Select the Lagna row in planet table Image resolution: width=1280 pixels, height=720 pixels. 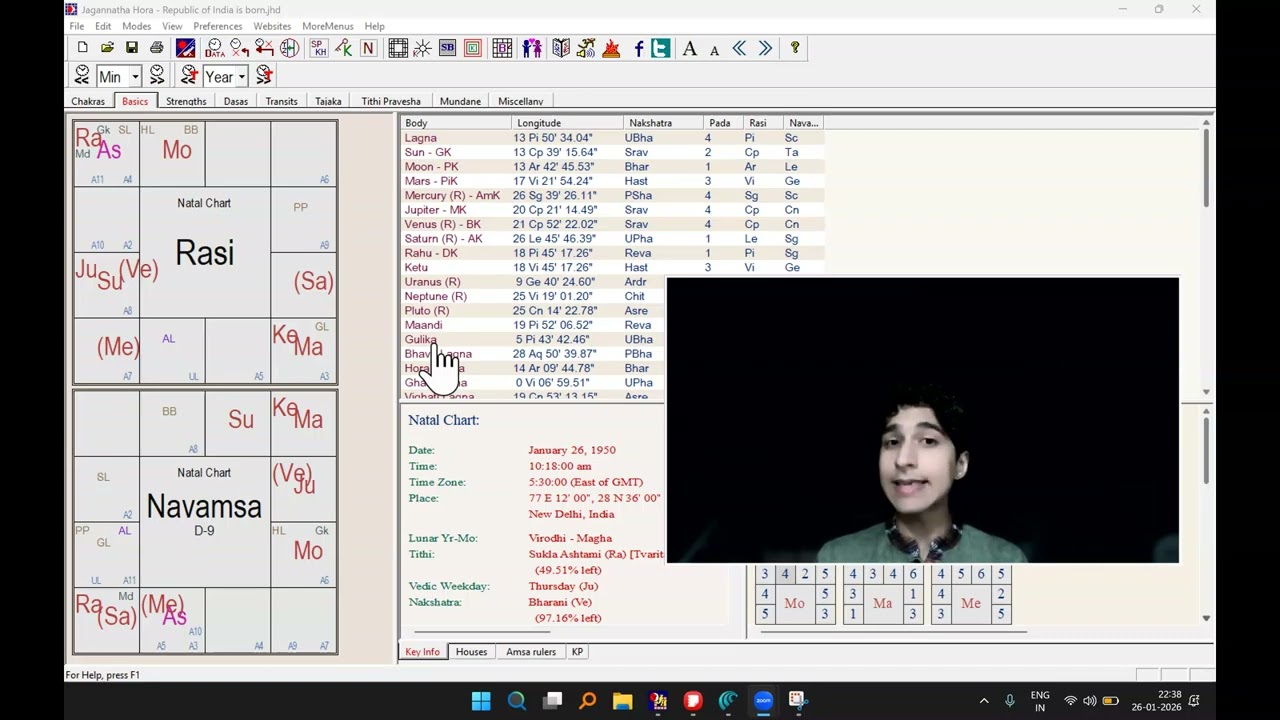coord(612,138)
